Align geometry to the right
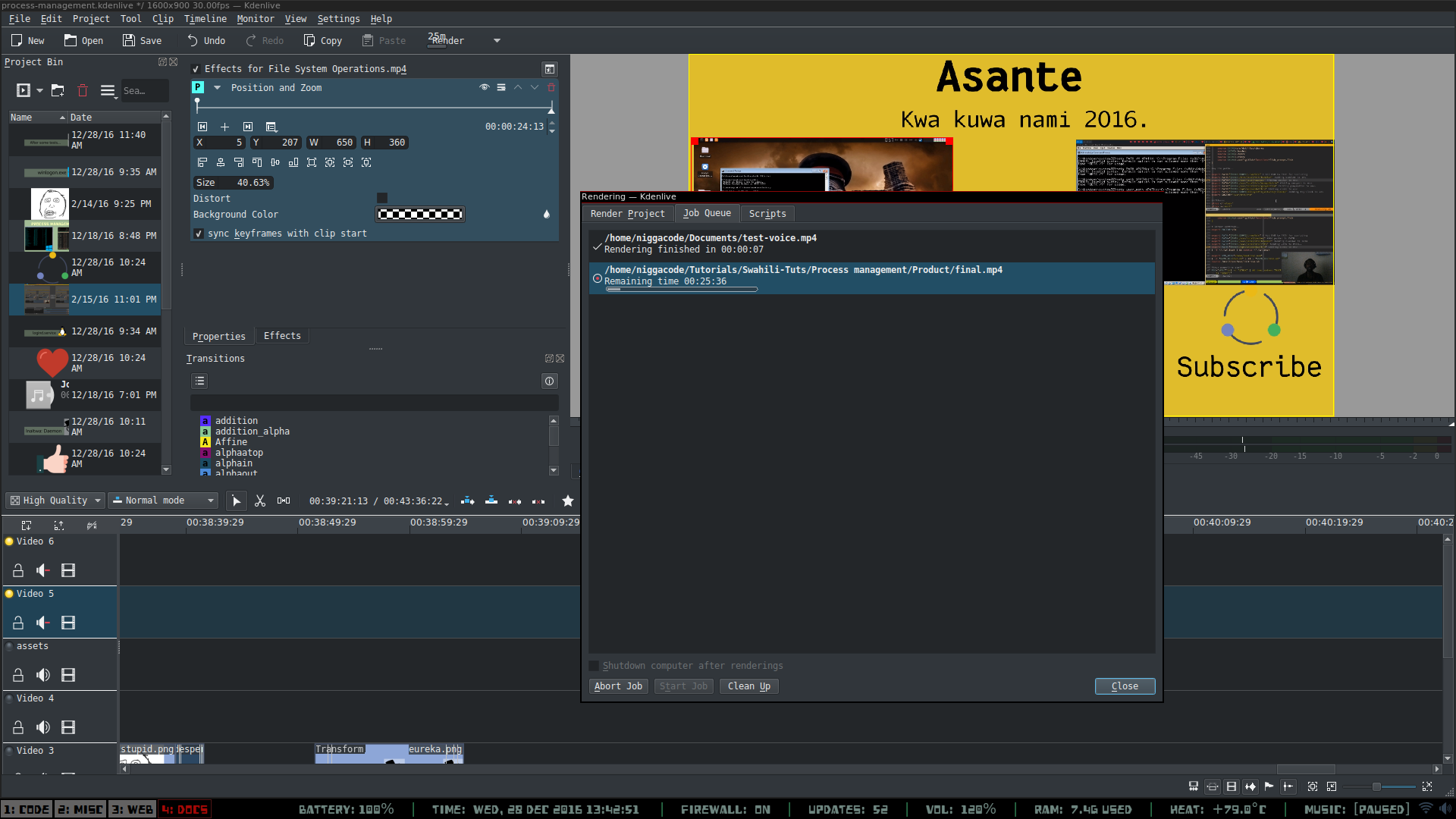1456x819 pixels. [239, 162]
